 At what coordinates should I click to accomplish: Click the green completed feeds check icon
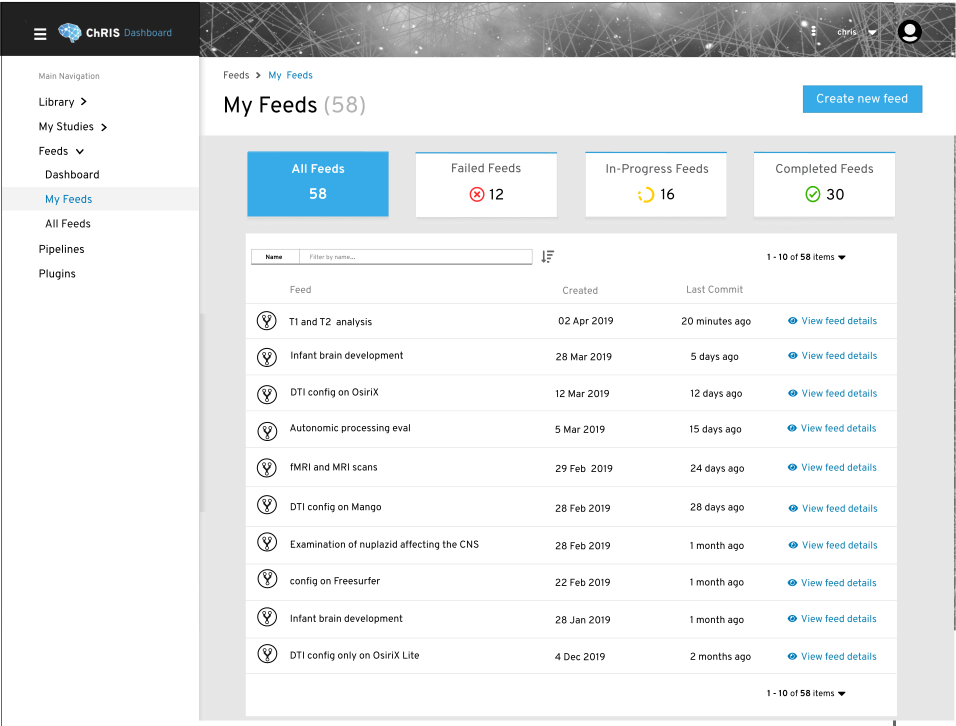click(813, 194)
